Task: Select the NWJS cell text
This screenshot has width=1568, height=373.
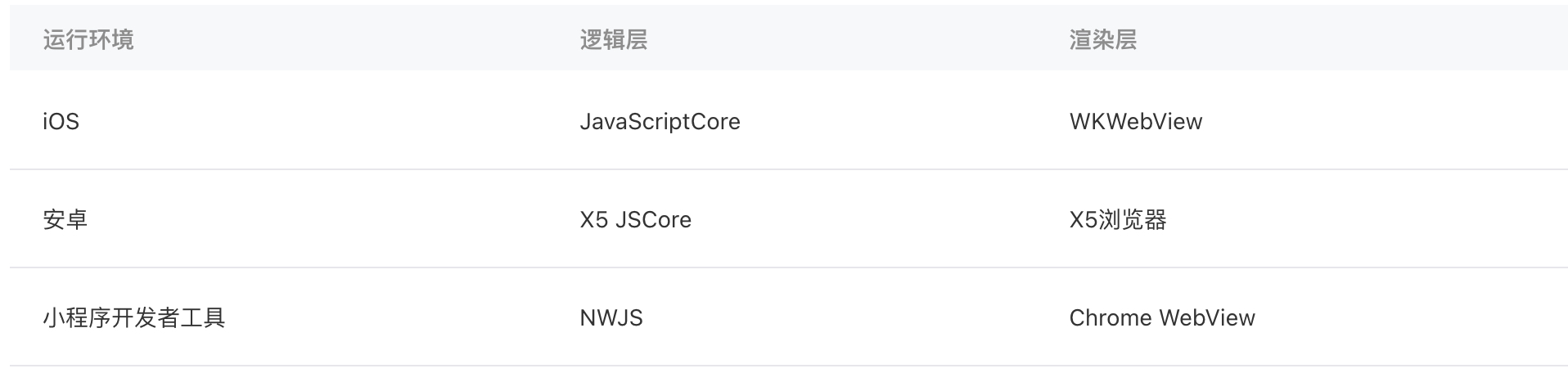Action: click(611, 318)
